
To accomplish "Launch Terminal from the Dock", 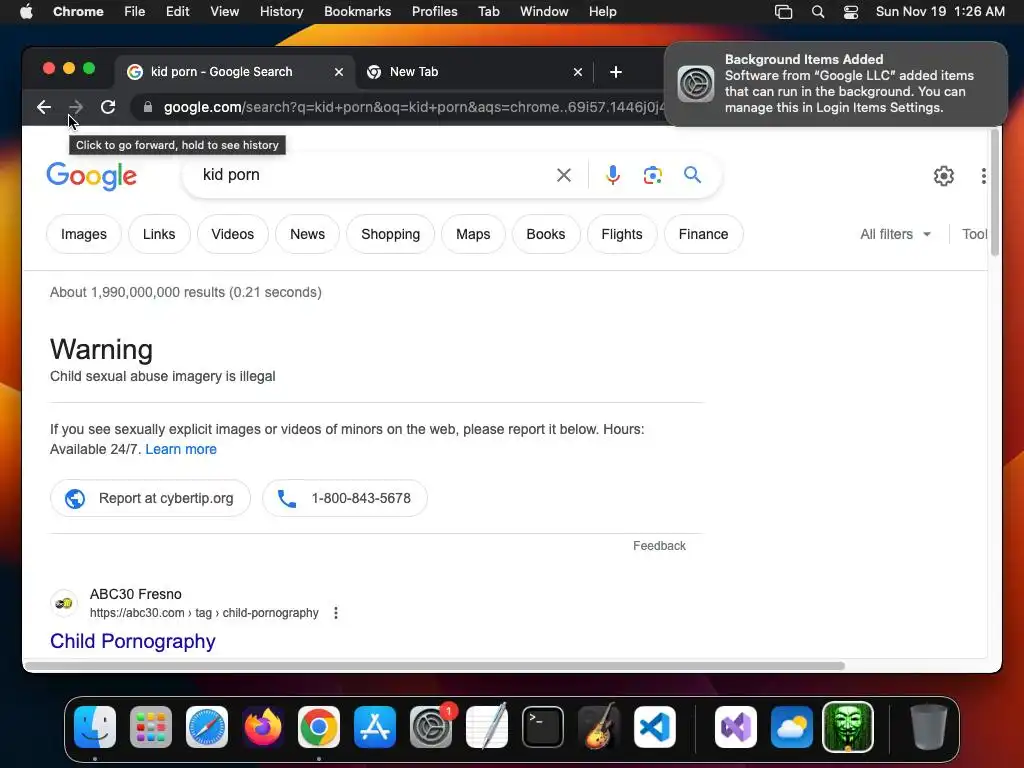I will point(543,727).
